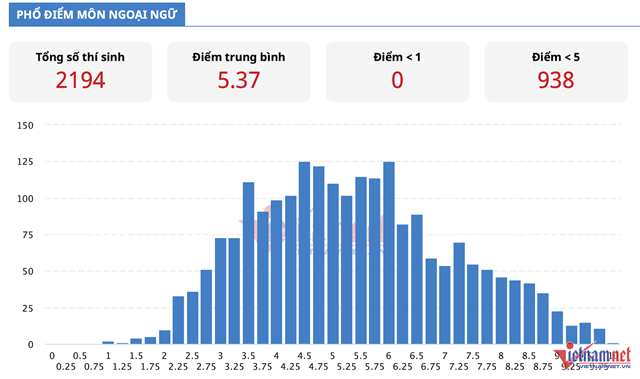Click the x-axis label 0.25
This screenshot has width=640, height=379.
tap(65, 367)
